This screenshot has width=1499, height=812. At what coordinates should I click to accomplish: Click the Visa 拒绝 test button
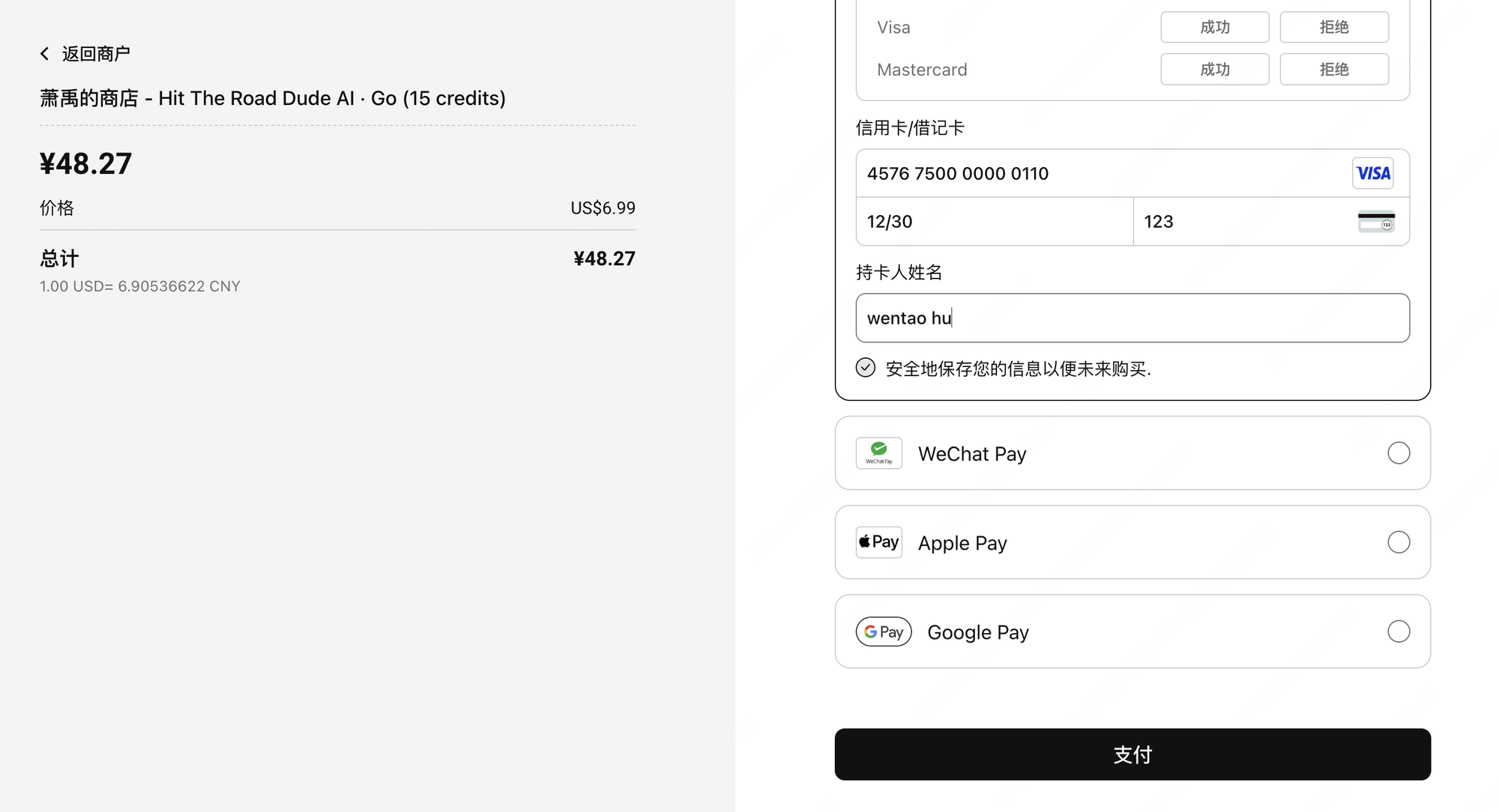1334,27
